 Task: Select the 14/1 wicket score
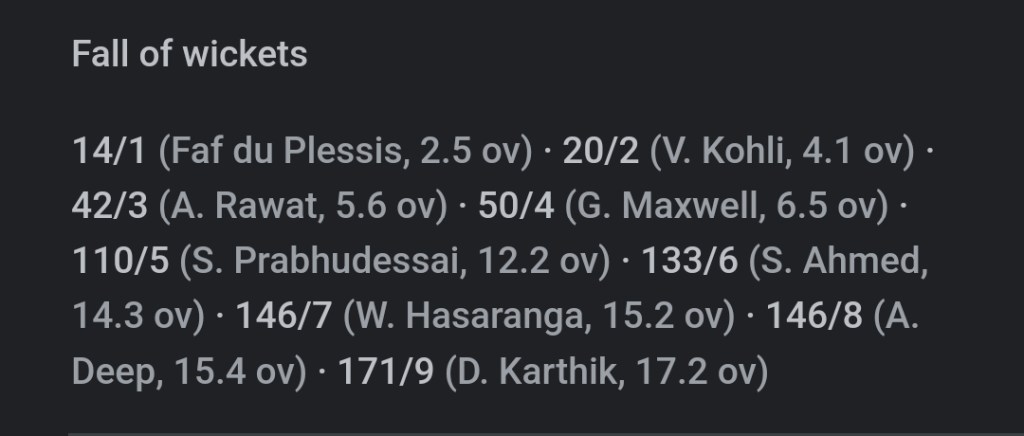[110, 151]
